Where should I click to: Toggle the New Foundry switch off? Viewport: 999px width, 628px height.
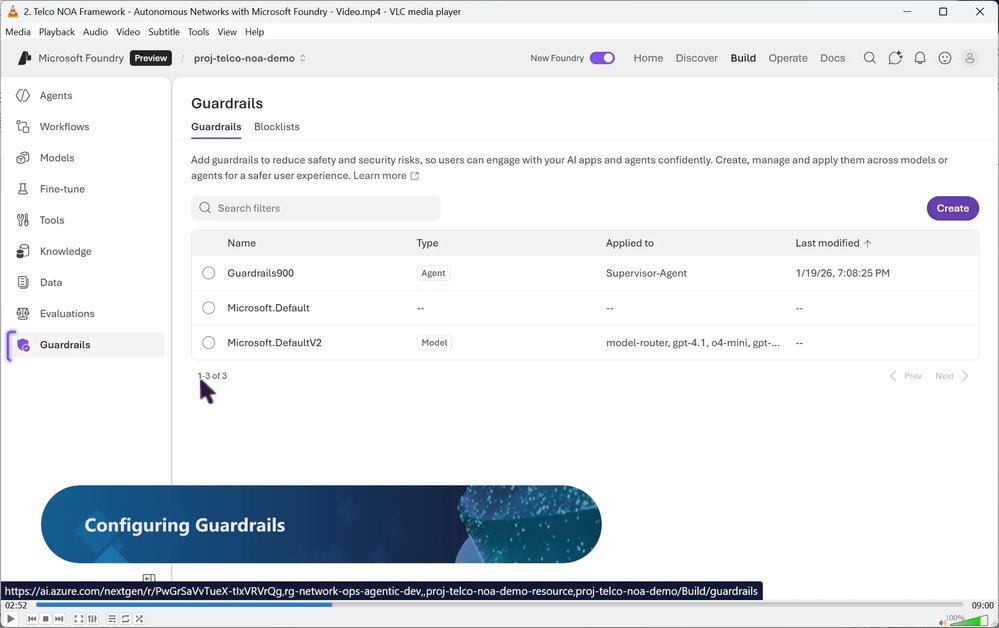601,58
